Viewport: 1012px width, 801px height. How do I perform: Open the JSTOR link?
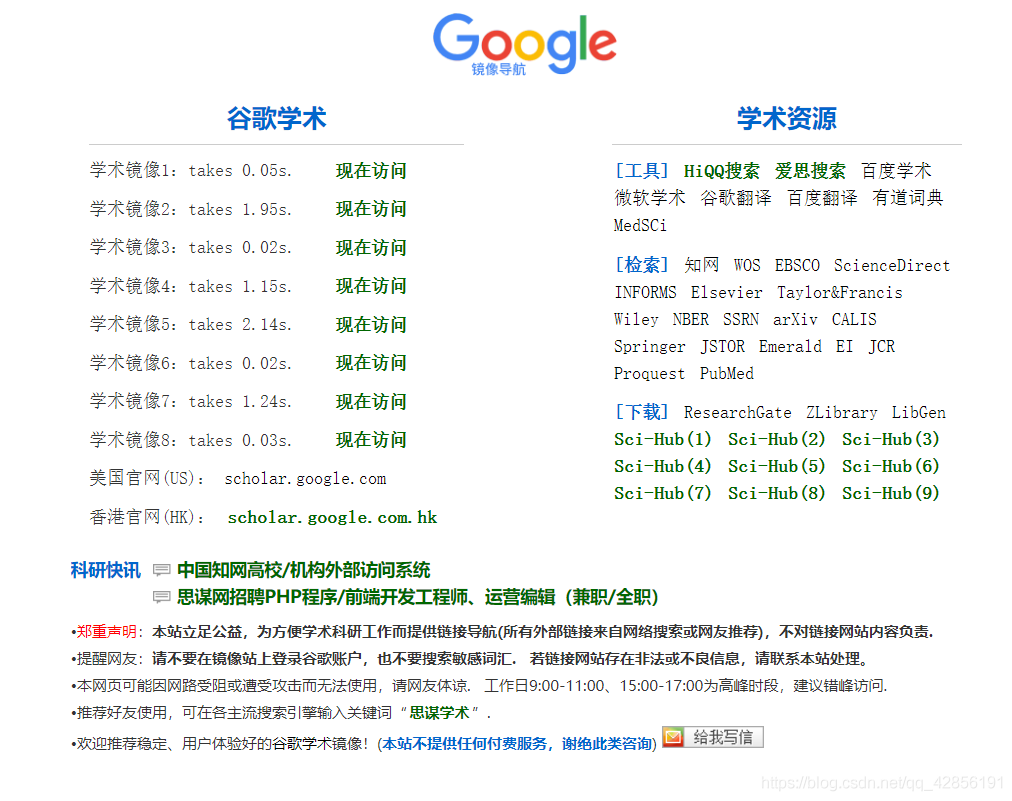point(723,347)
